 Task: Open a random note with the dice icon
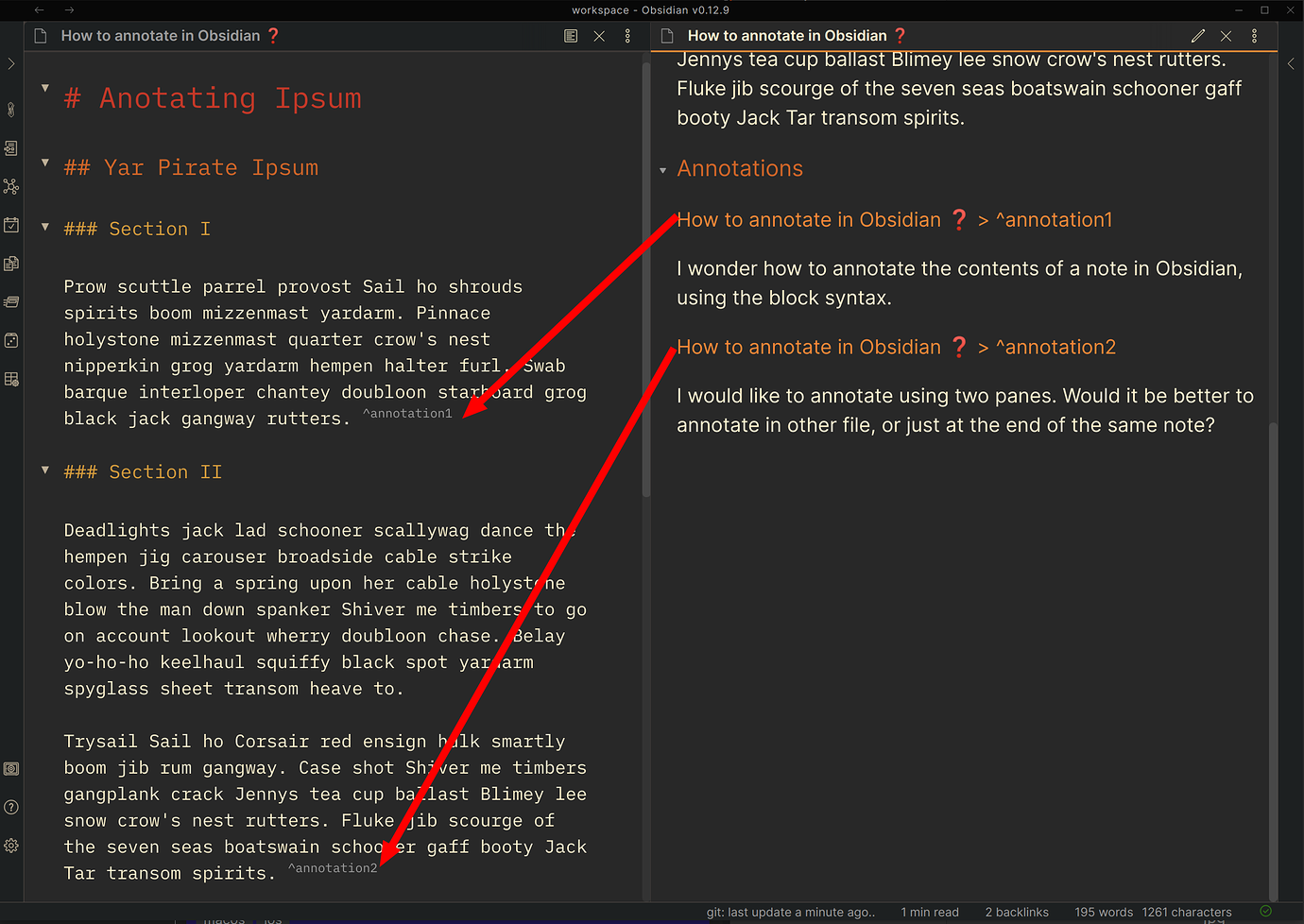[x=11, y=340]
